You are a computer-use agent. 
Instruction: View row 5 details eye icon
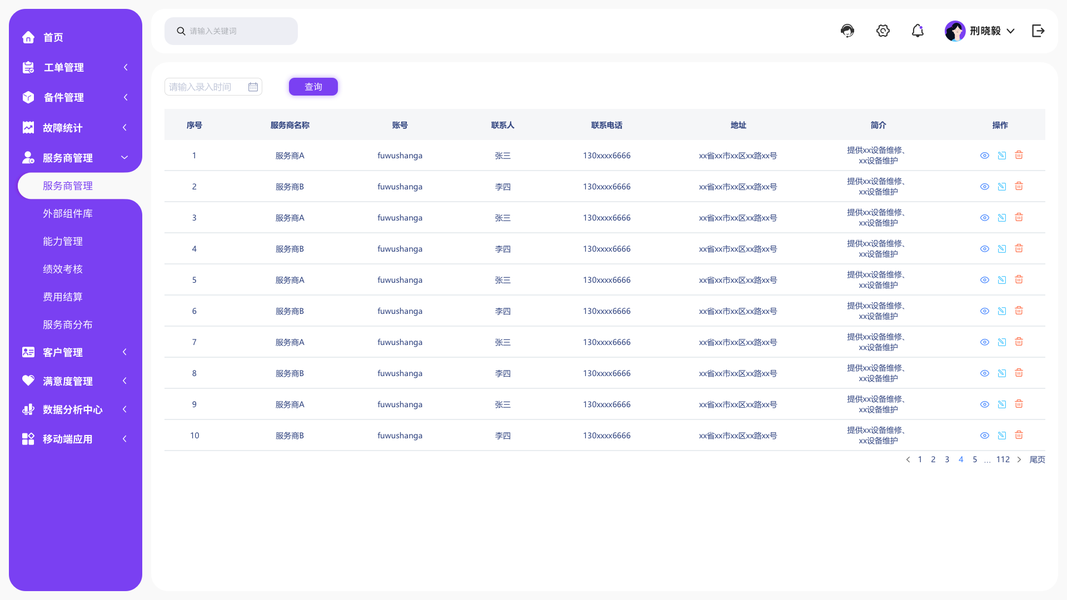[x=985, y=280]
